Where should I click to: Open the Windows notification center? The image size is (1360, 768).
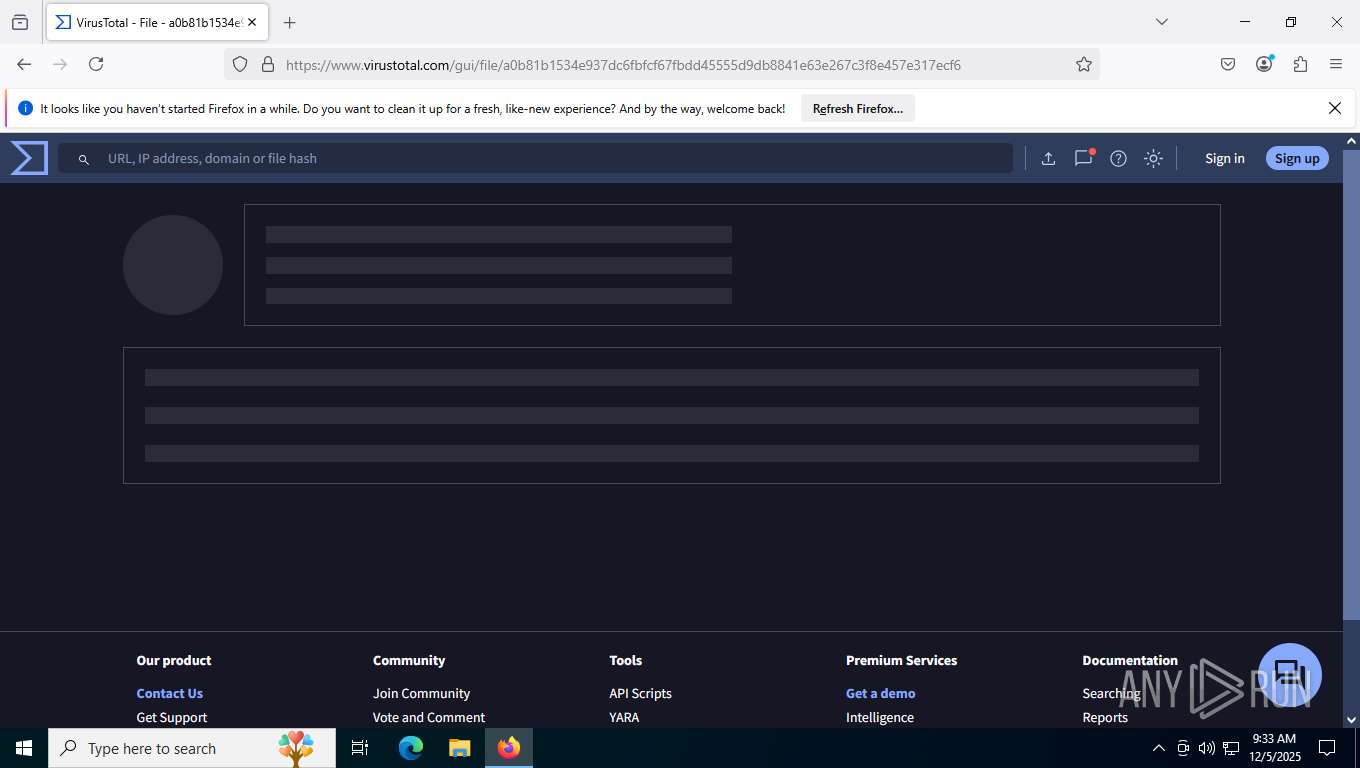(1327, 748)
